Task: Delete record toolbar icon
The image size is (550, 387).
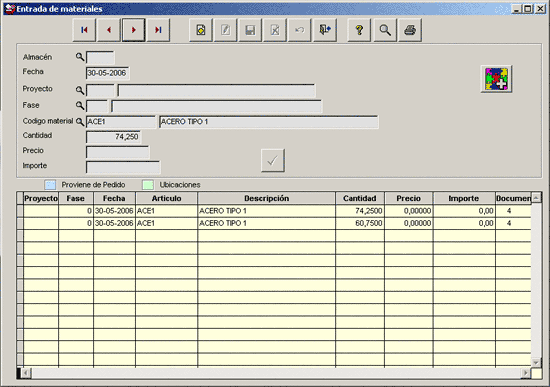Action: [x=275, y=30]
